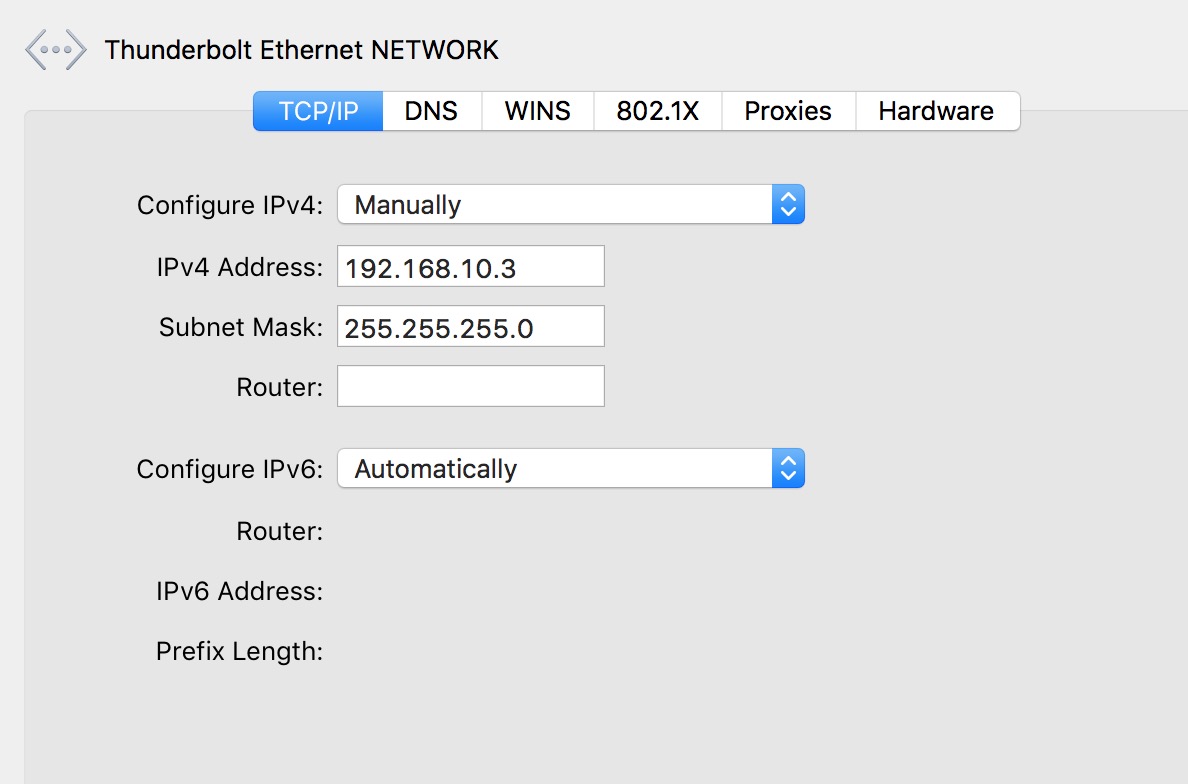Click the Configure IPv6 label
This screenshot has width=1188, height=784.
click(230, 469)
